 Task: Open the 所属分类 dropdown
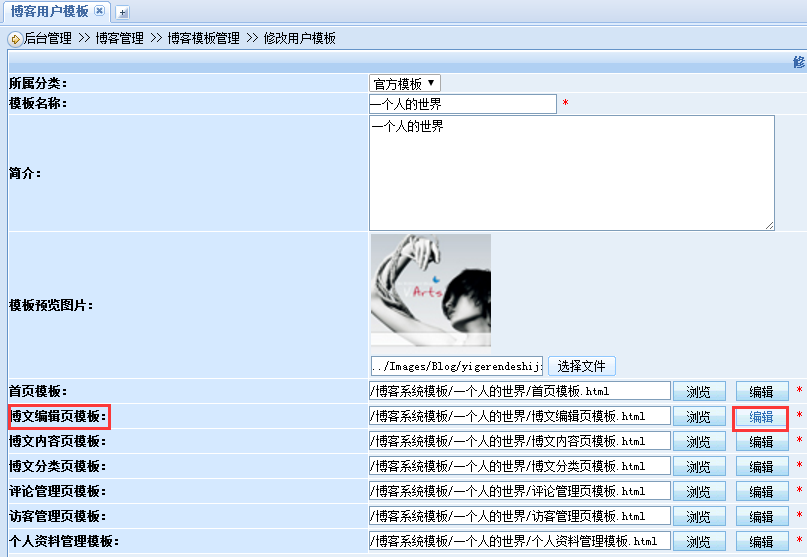click(405, 84)
